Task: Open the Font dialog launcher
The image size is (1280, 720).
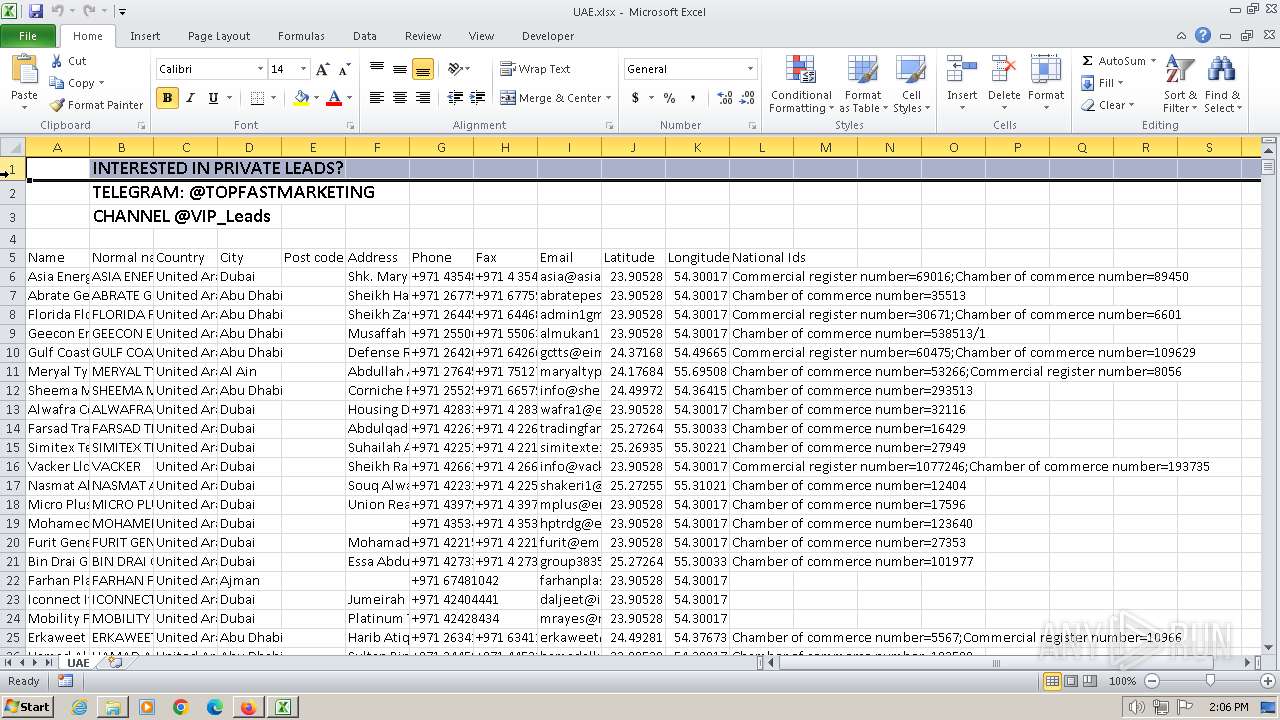Action: [x=350, y=126]
